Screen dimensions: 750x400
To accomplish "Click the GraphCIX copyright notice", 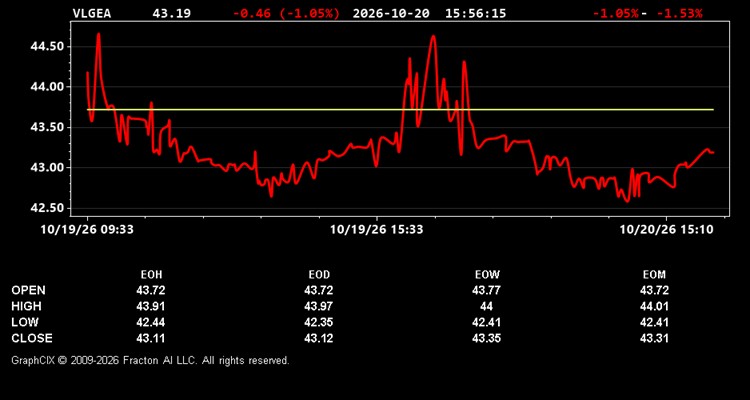I will (150, 360).
